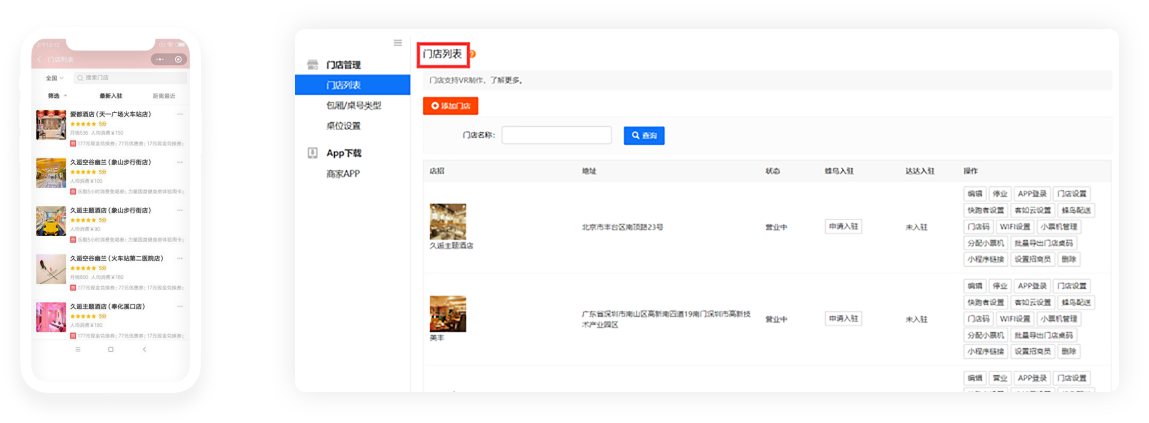The height and width of the screenshot is (423, 1149).
Task: Tap the search icon in phone search bar
Action: pyautogui.click(x=79, y=77)
